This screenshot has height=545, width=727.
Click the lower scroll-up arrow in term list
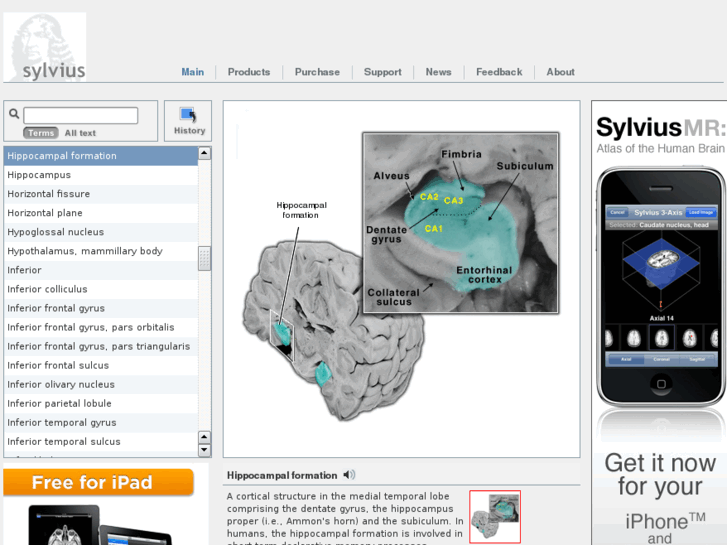pyautogui.click(x=204, y=437)
